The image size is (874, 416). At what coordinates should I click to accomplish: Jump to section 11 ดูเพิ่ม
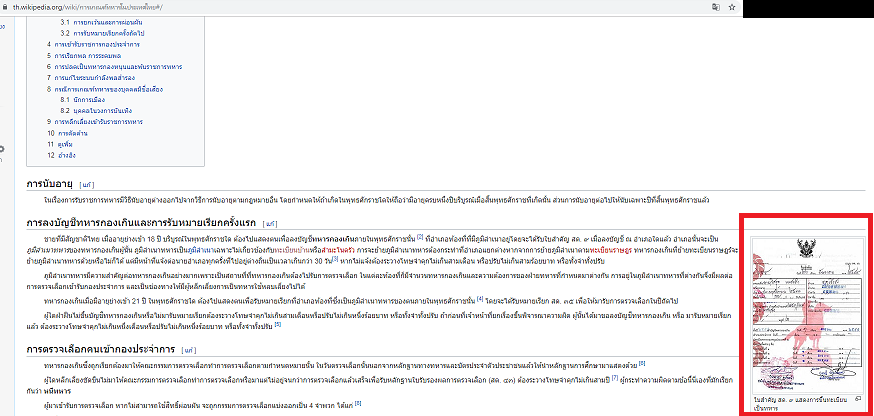point(60,144)
